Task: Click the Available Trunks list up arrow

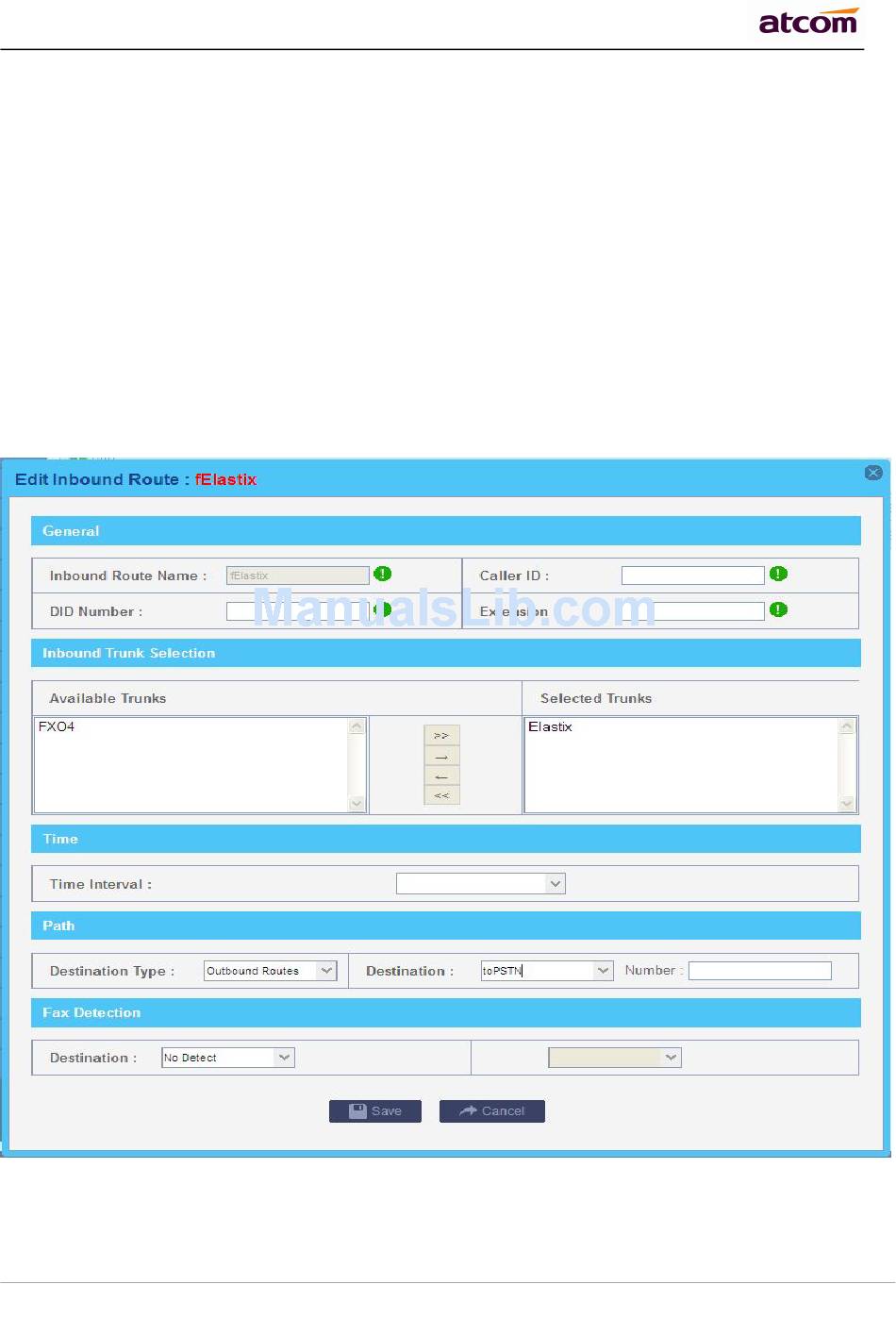Action: click(x=357, y=726)
